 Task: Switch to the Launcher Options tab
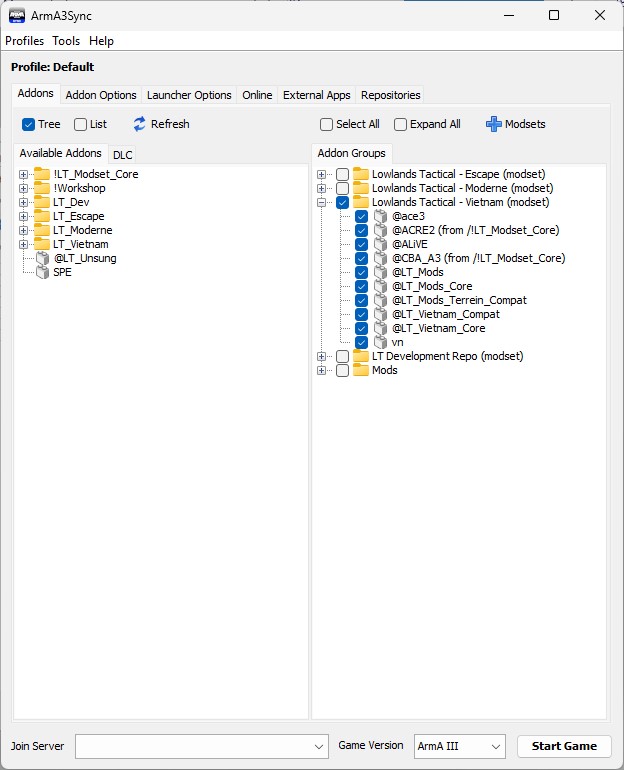pyautogui.click(x=189, y=95)
